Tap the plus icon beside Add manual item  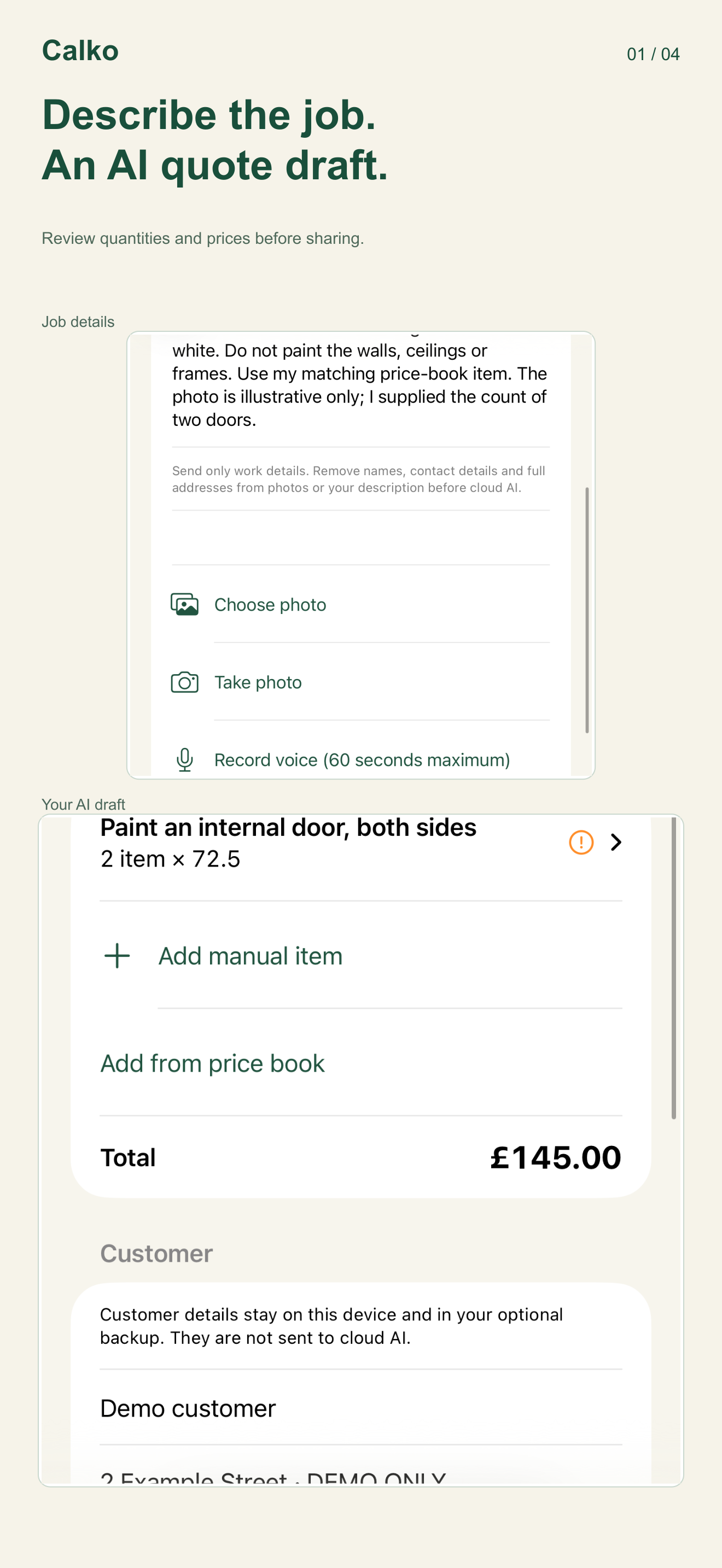coord(117,956)
